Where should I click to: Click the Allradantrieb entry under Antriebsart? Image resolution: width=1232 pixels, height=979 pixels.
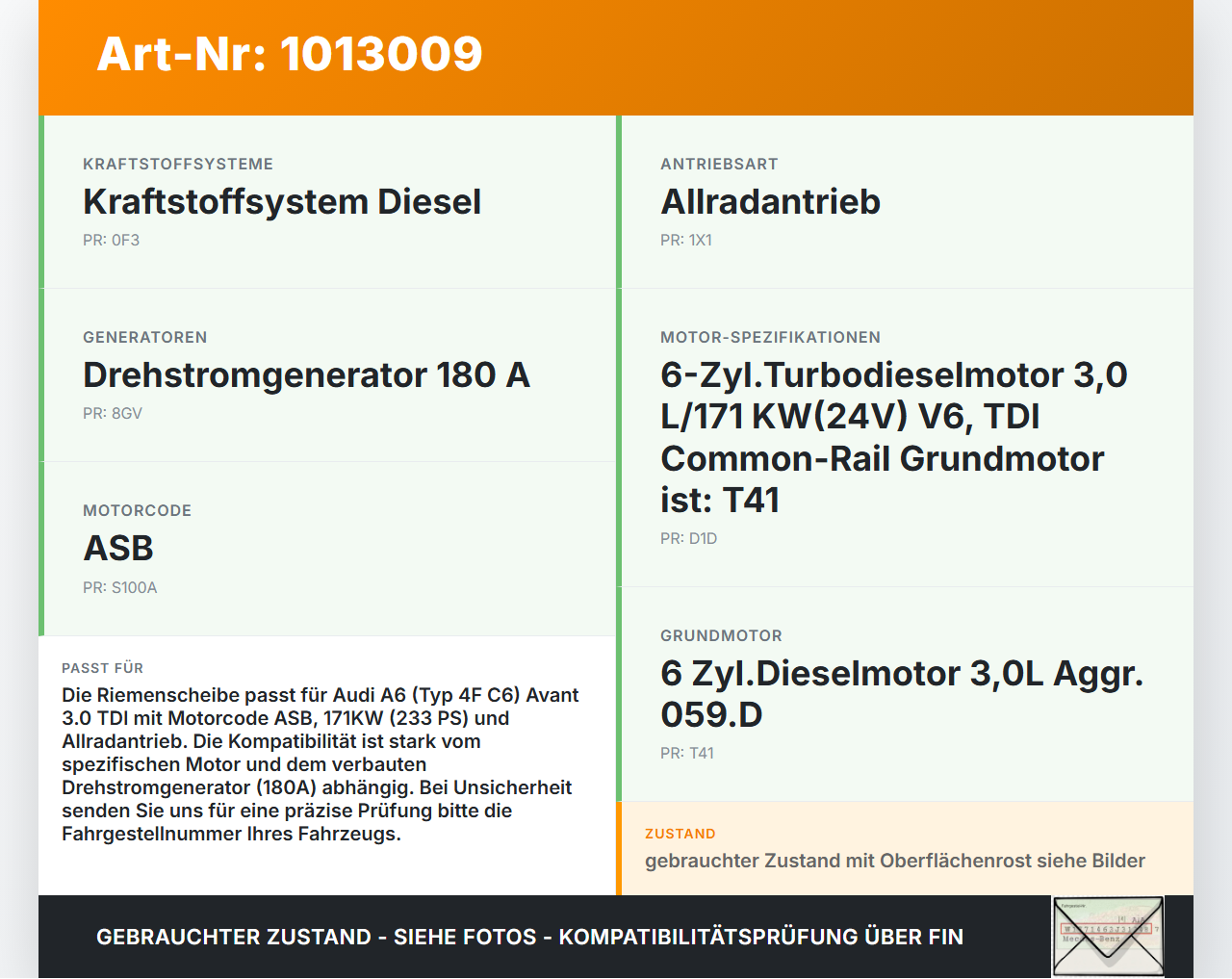point(770,200)
